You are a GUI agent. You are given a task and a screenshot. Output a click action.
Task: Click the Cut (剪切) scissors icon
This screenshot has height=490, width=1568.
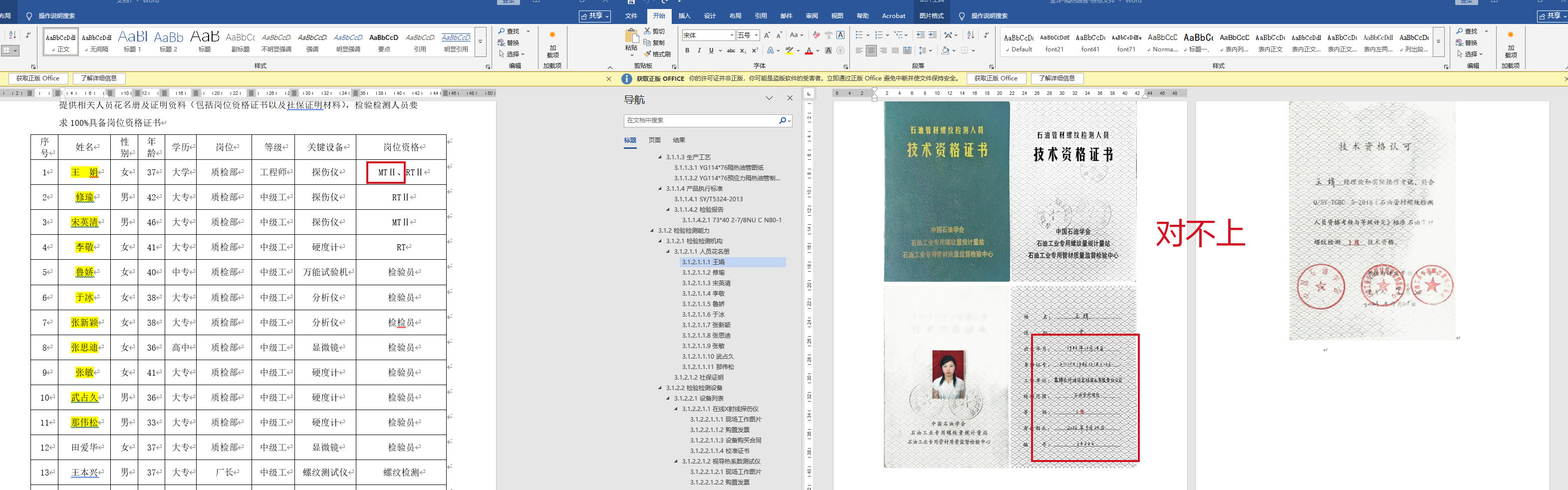click(x=648, y=31)
